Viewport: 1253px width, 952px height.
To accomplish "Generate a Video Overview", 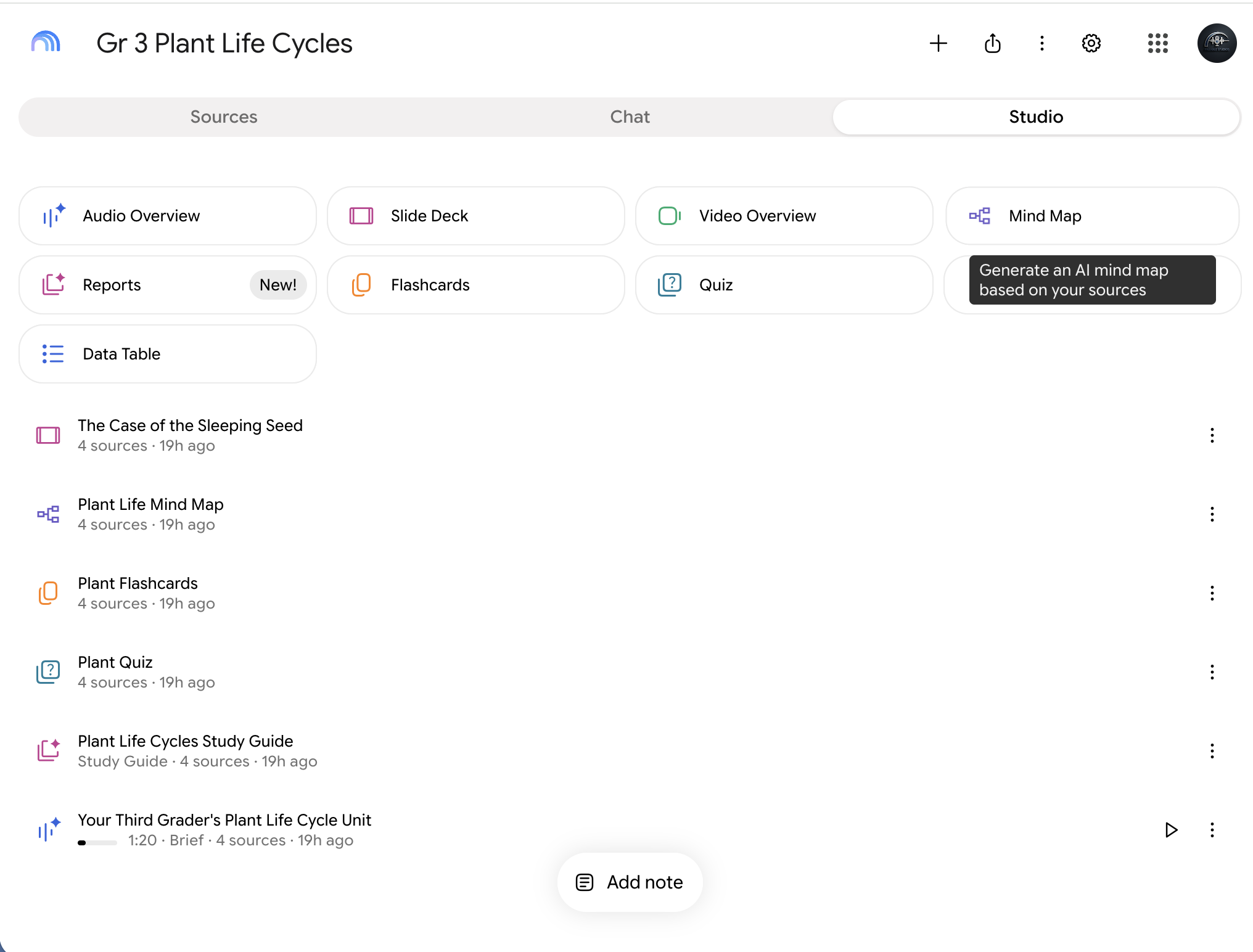I will pos(784,216).
